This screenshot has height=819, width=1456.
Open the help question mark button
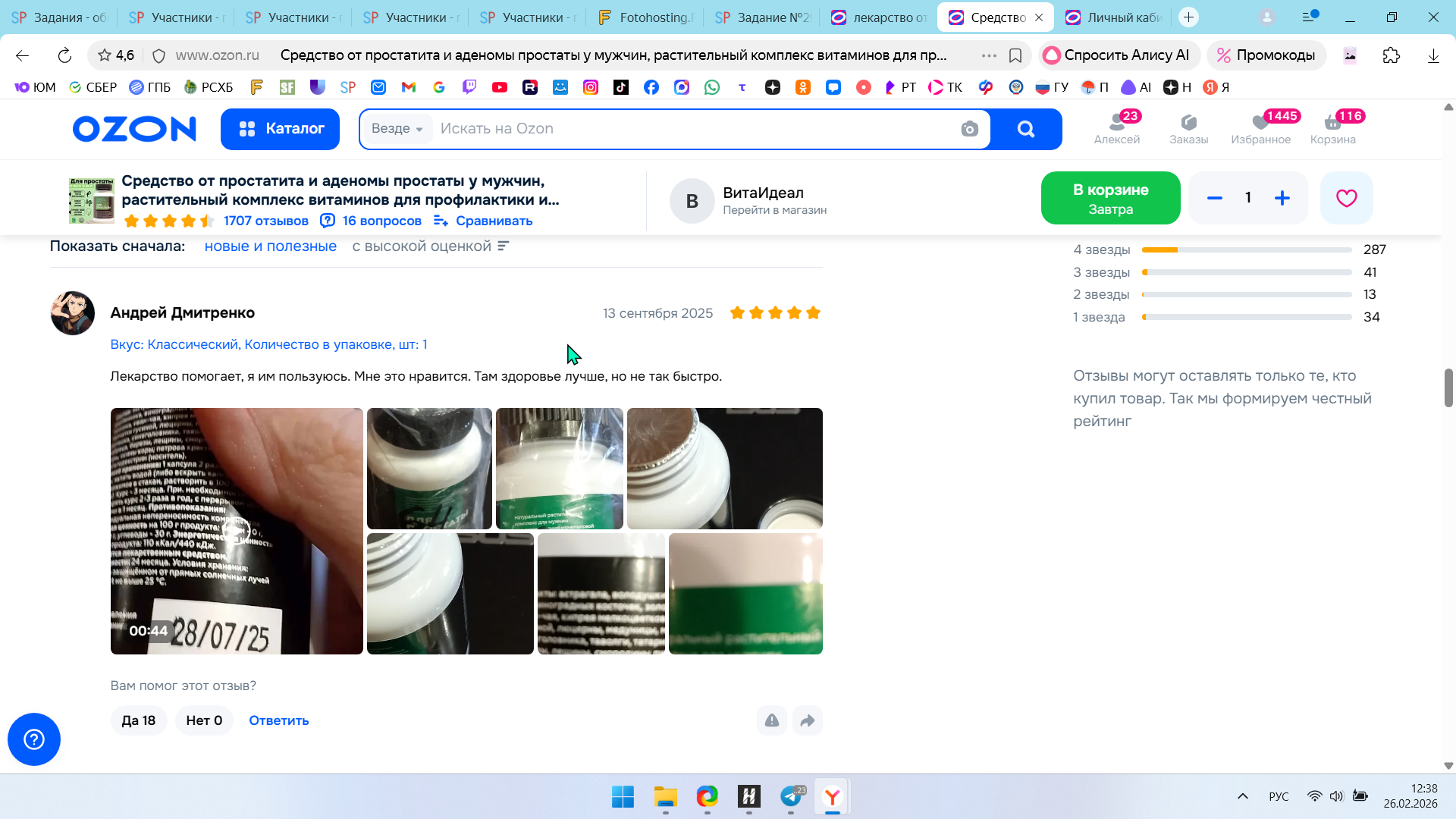34,739
